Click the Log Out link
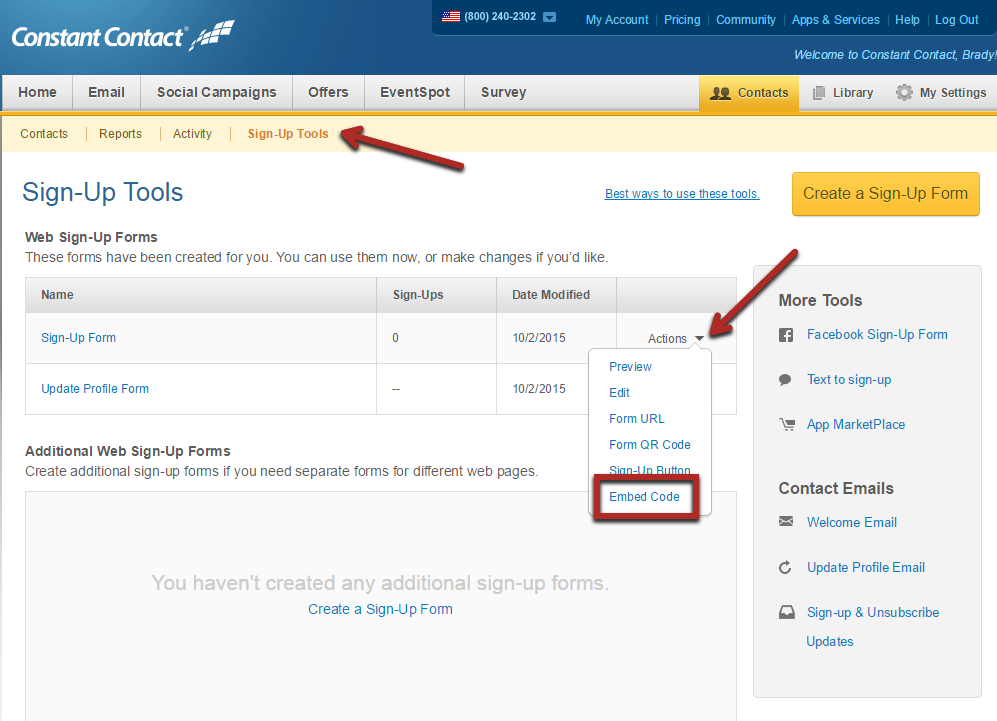The width and height of the screenshot is (997, 721). (956, 20)
